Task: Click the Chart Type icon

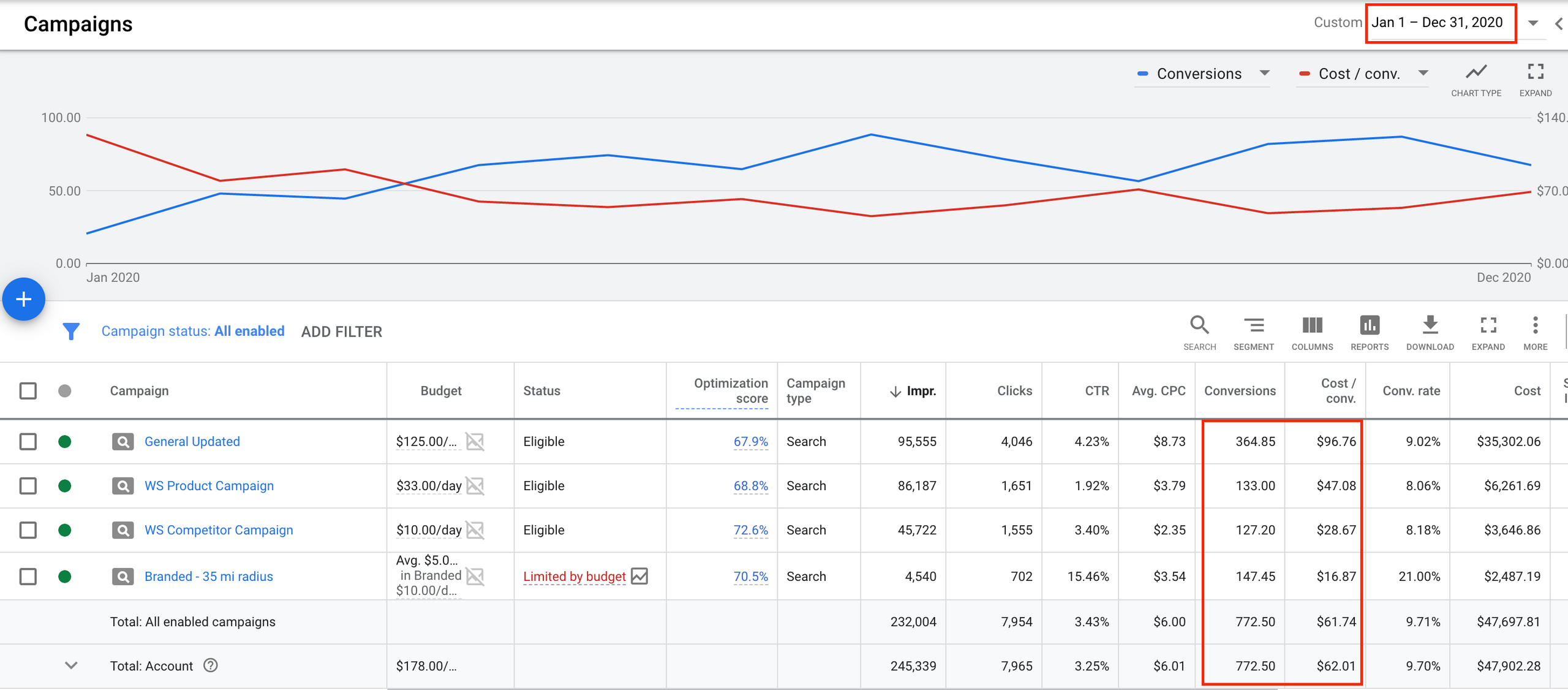Action: 1476,72
